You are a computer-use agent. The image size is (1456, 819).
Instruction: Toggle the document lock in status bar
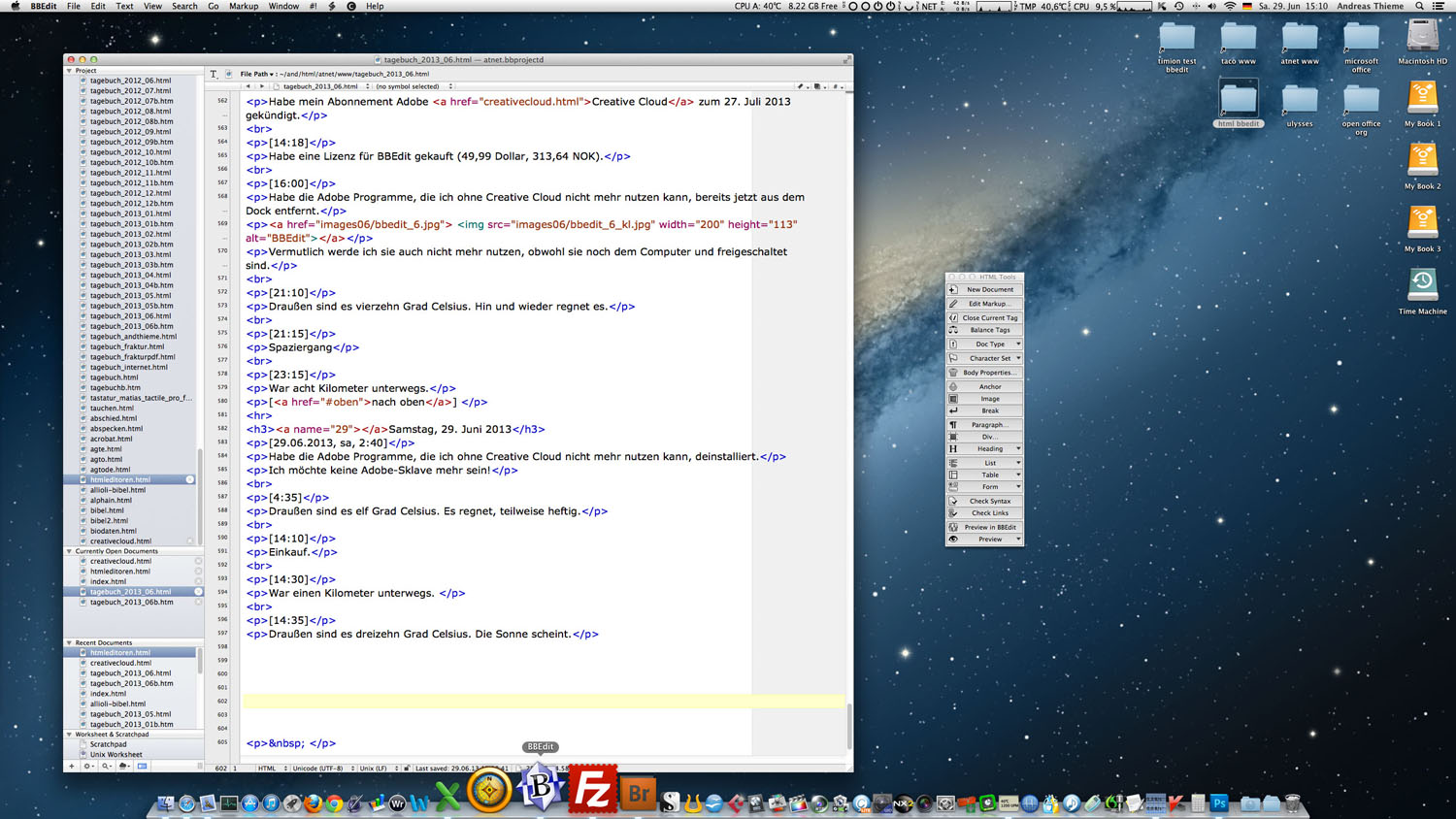pyautogui.click(x=407, y=769)
